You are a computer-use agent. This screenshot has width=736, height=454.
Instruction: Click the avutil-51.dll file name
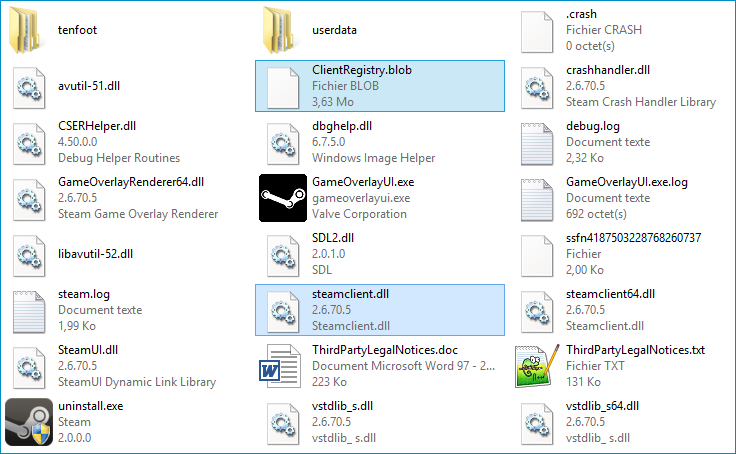[x=89, y=86]
